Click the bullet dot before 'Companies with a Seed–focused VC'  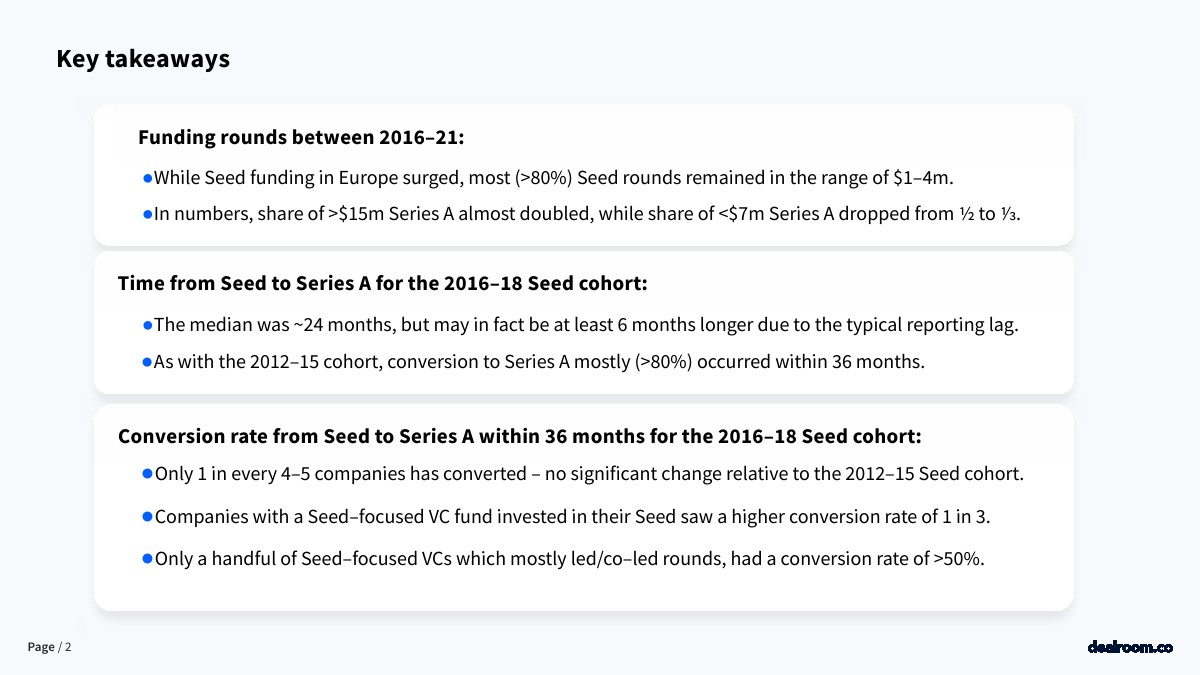148,516
